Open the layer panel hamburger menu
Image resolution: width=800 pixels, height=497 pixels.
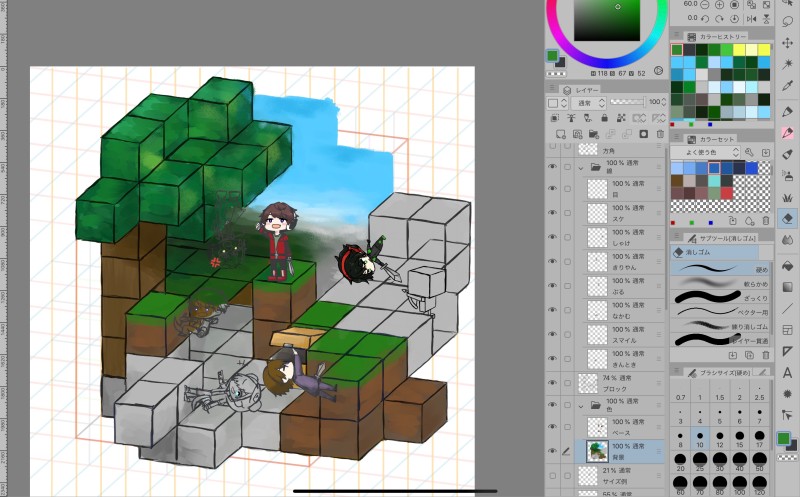[551, 89]
